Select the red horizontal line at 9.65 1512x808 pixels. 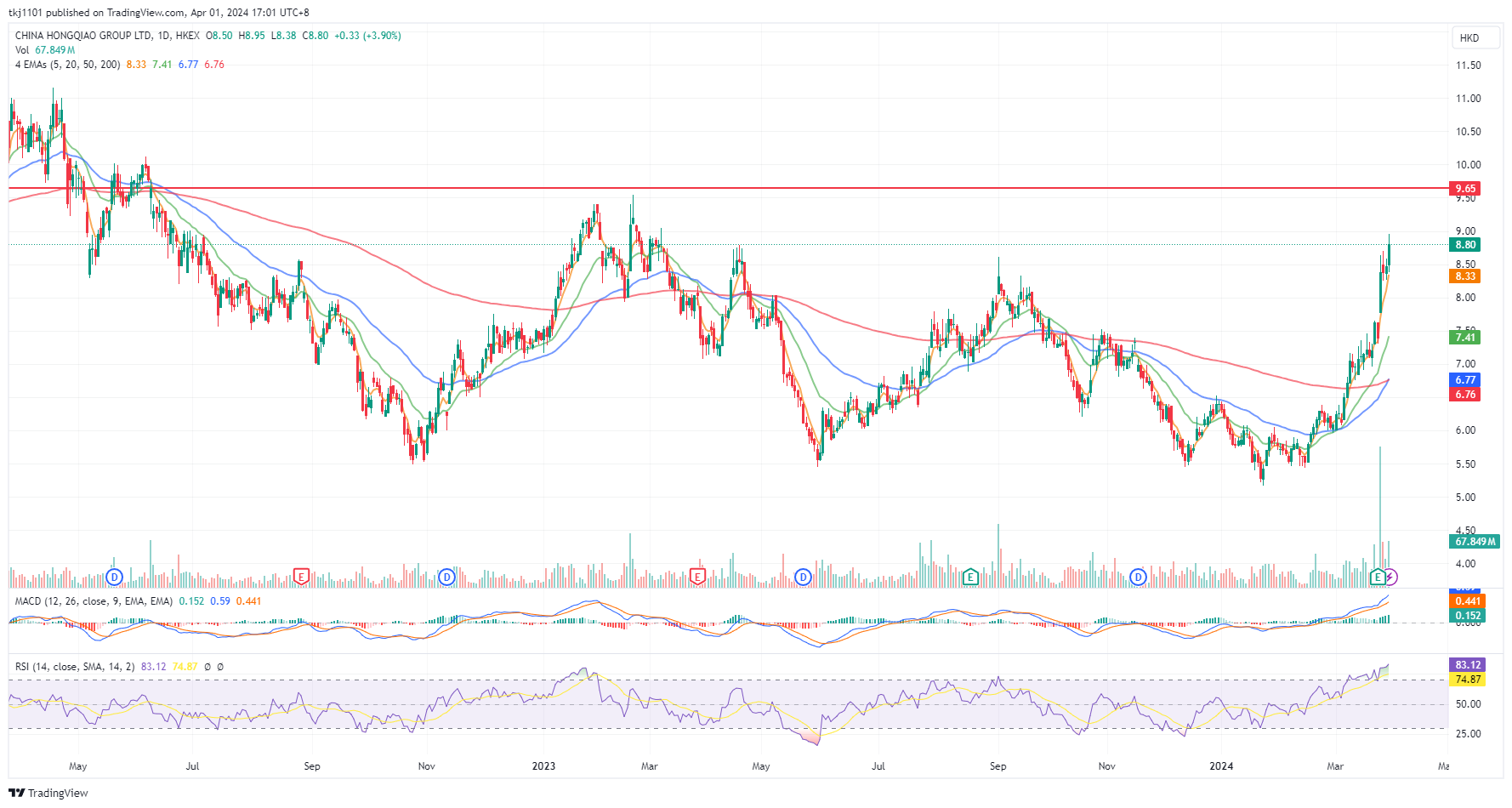[x=728, y=188]
